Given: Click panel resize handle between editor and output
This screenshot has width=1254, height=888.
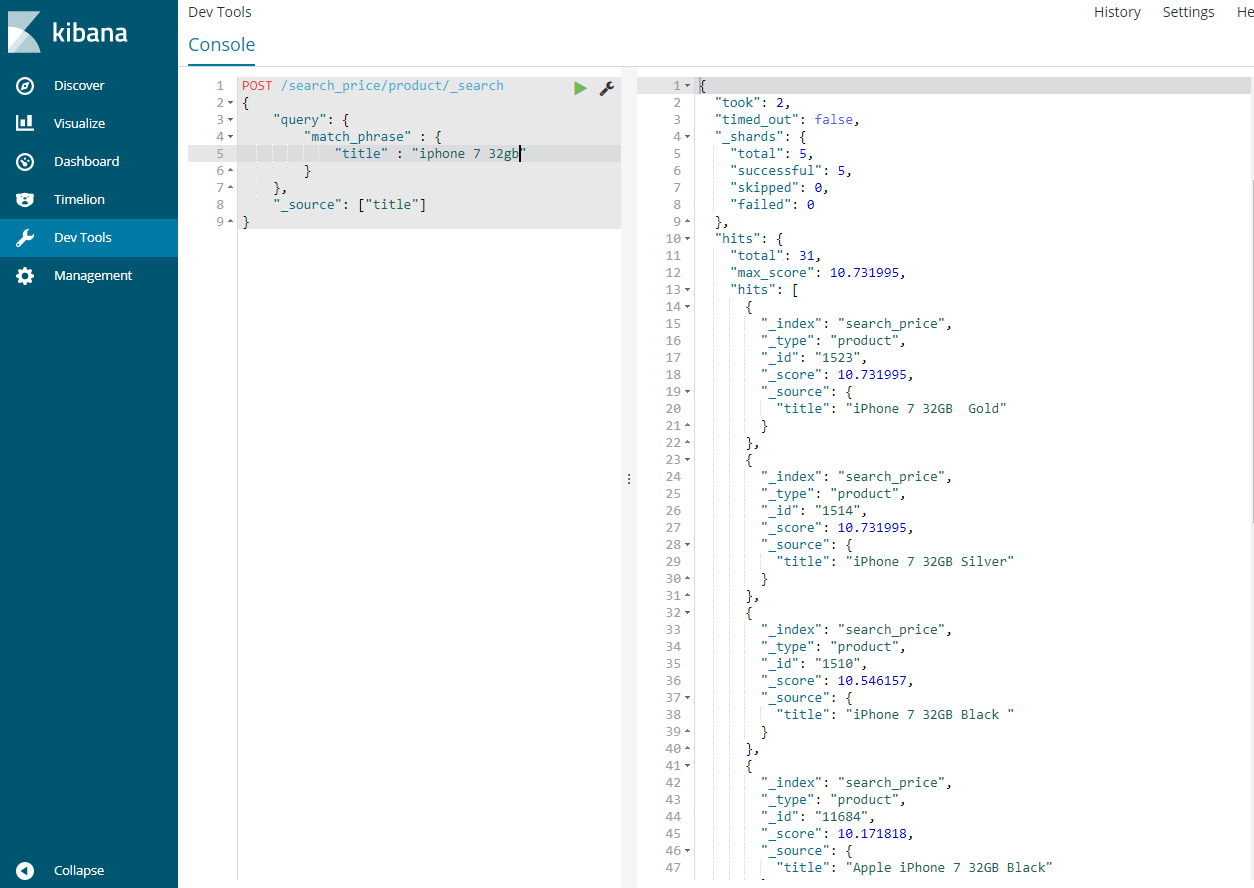Looking at the screenshot, I should pos(628,479).
